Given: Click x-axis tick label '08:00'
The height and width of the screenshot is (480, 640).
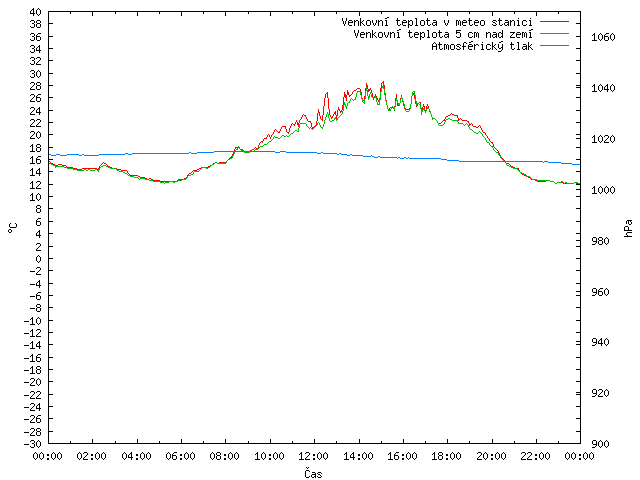Looking at the screenshot, I should click(x=225, y=456).
